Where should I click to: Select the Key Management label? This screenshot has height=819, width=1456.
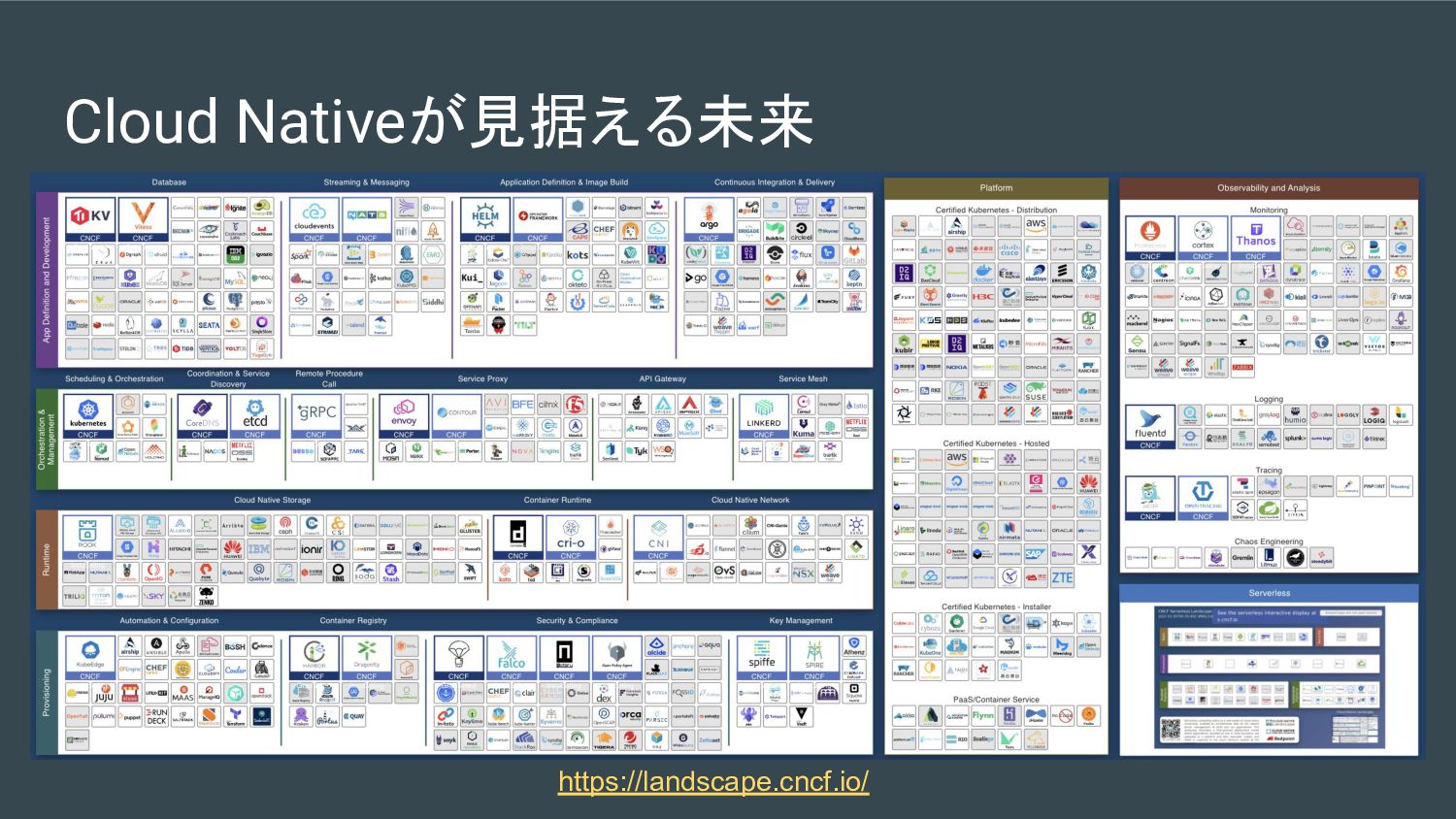pos(801,621)
